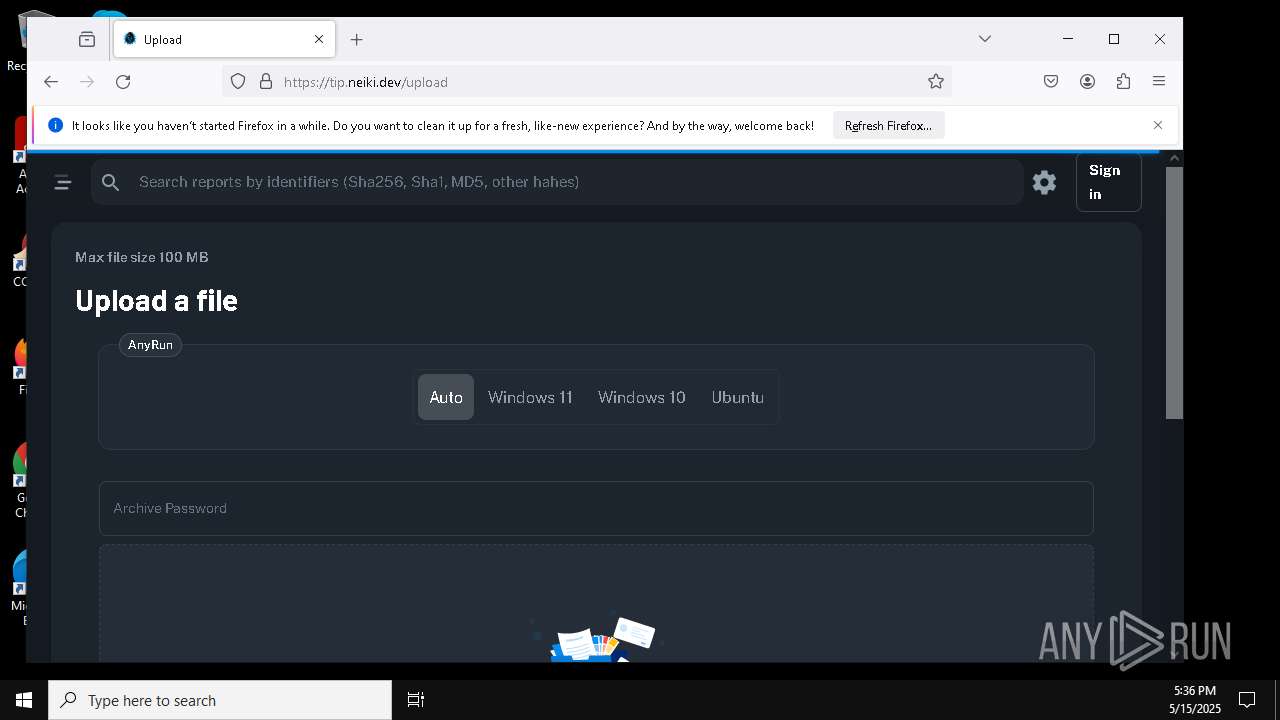Maximize the Firefox window

[1114, 39]
